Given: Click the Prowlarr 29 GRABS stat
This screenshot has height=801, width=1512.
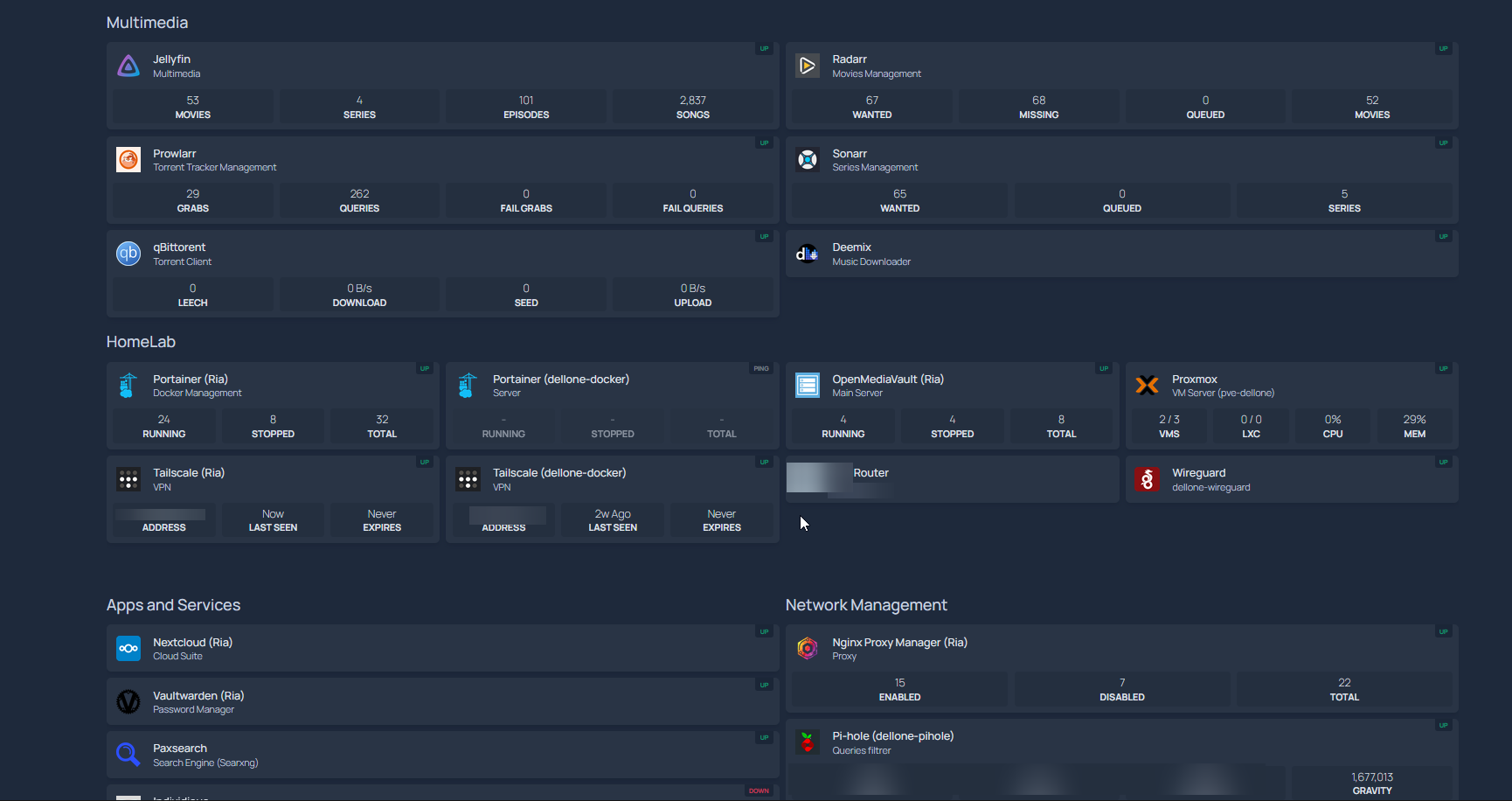Looking at the screenshot, I should 193,200.
